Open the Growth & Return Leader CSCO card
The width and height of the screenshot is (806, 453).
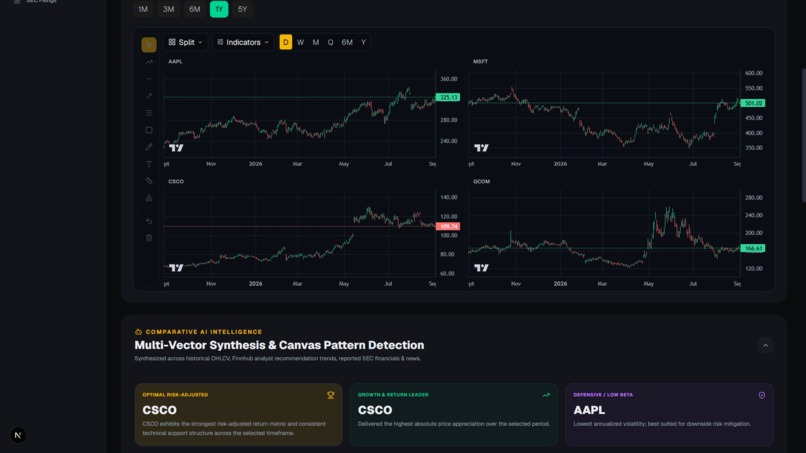tap(454, 414)
